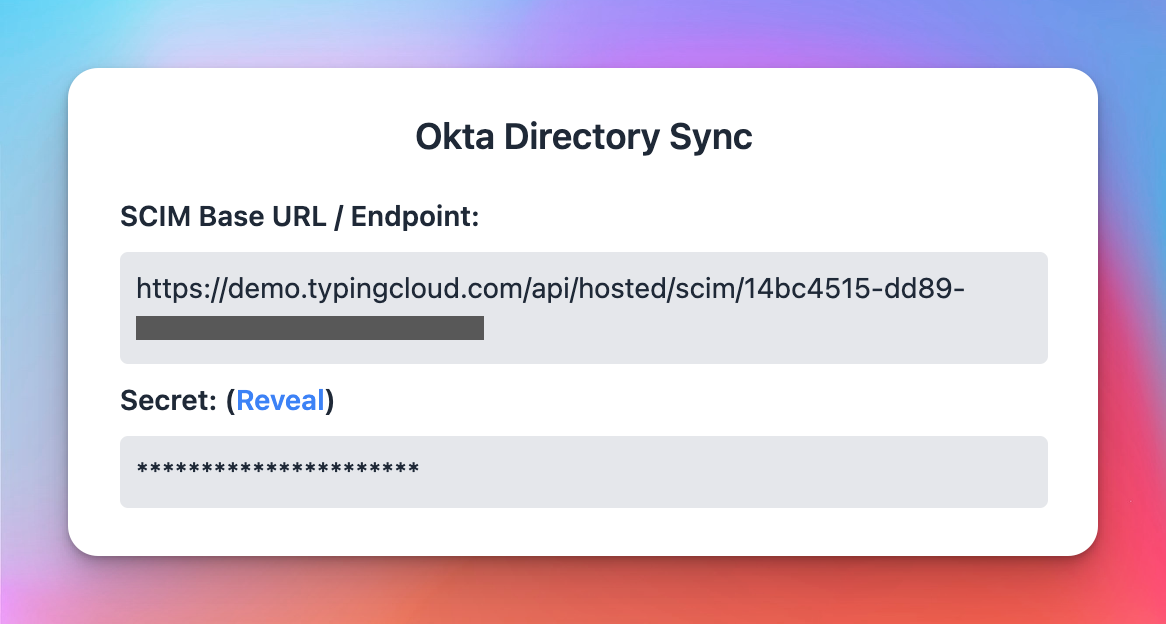Click the word Directory in the title
This screenshot has height=624, width=1166.
click(582, 138)
